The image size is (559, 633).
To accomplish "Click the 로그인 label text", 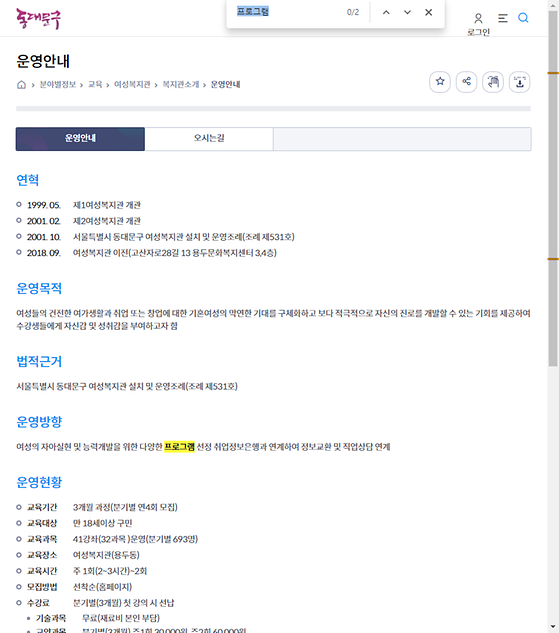I will pos(478,32).
